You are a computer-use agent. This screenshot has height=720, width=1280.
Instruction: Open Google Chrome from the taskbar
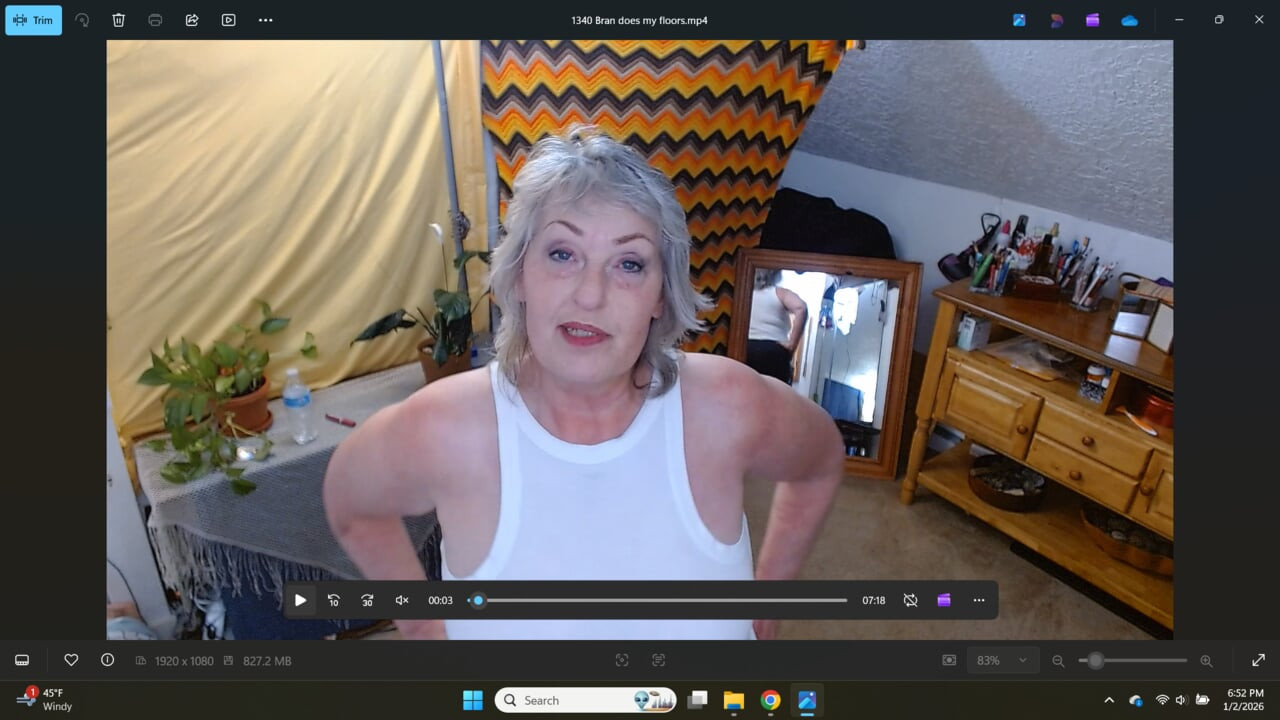tap(770, 700)
